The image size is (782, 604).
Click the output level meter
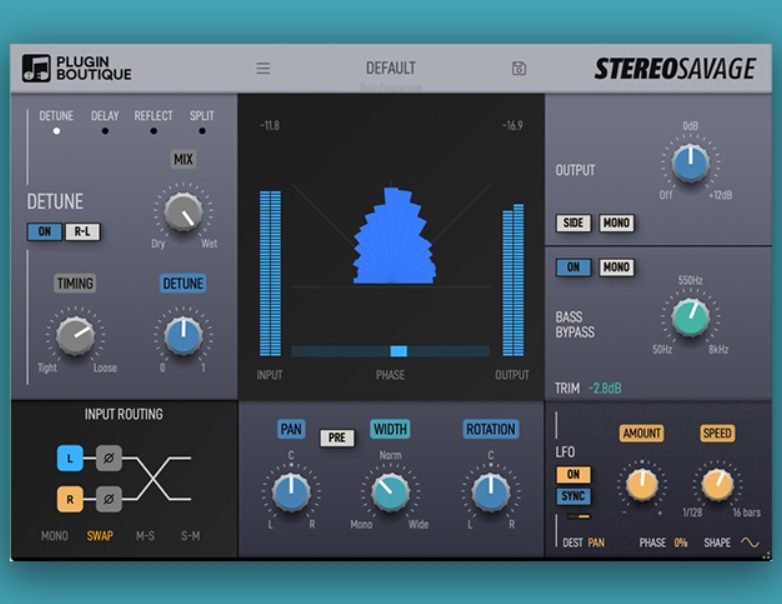coord(513,280)
